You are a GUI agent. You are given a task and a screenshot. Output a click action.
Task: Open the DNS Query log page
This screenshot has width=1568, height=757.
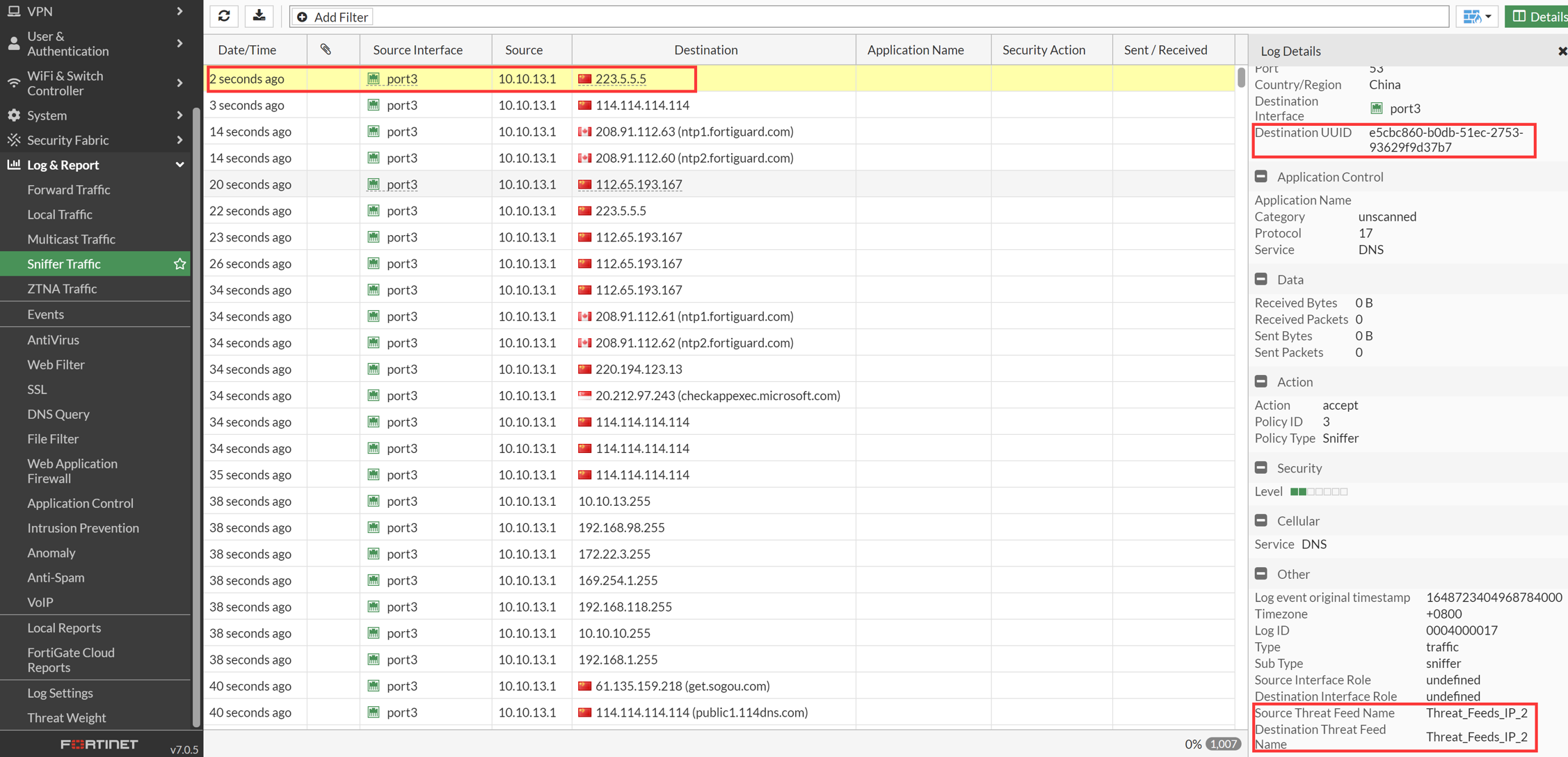58,414
